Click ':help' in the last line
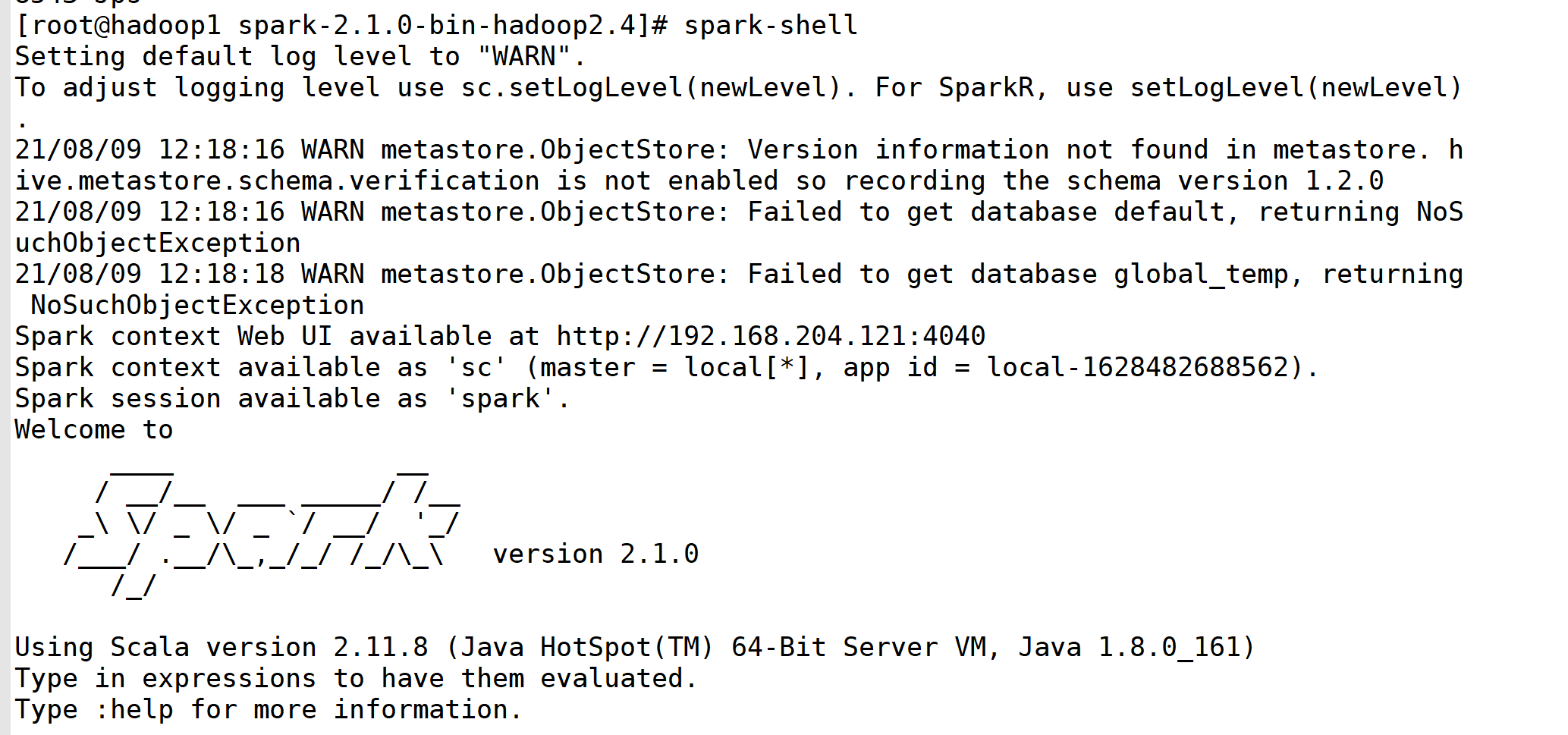This screenshot has height=735, width=1568. [x=134, y=710]
